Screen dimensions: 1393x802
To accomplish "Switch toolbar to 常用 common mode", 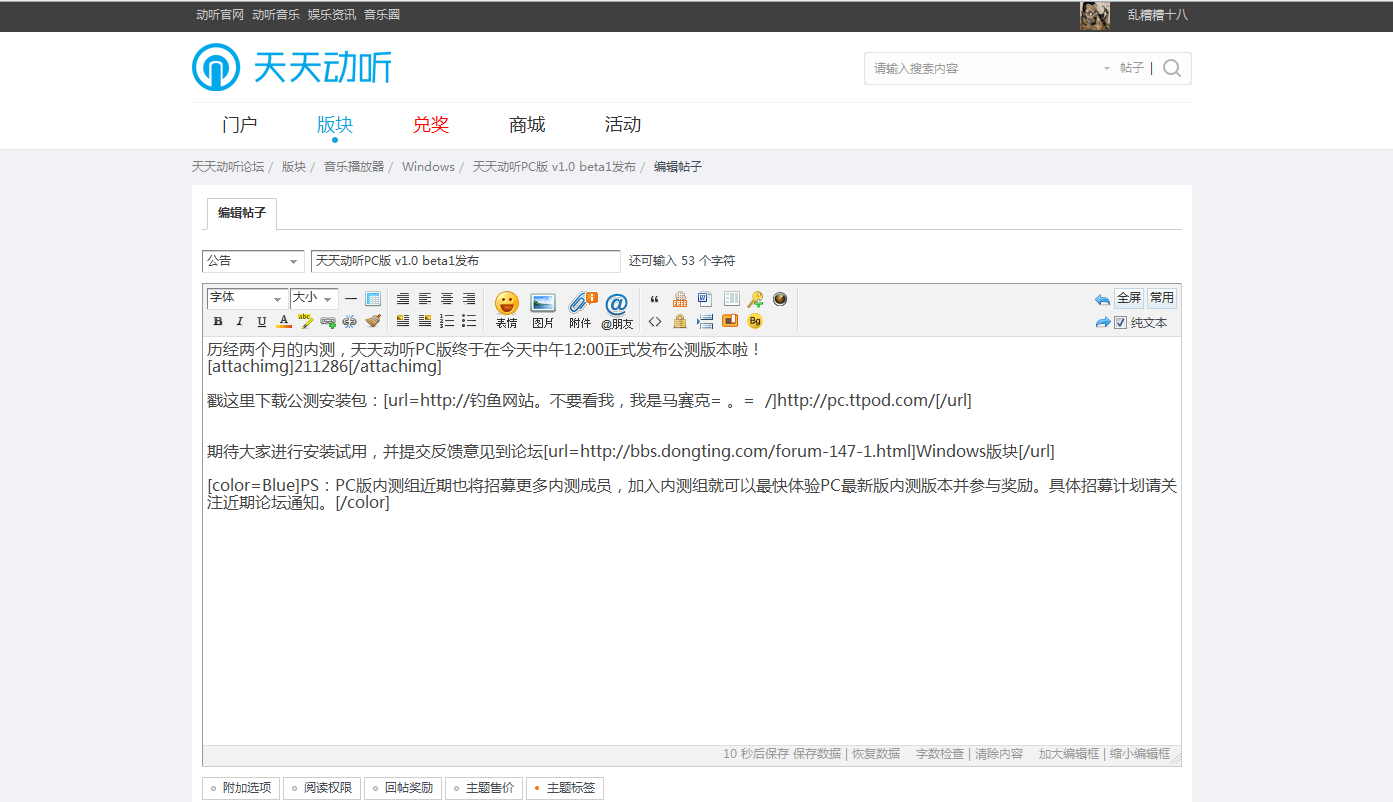I will 1162,298.
